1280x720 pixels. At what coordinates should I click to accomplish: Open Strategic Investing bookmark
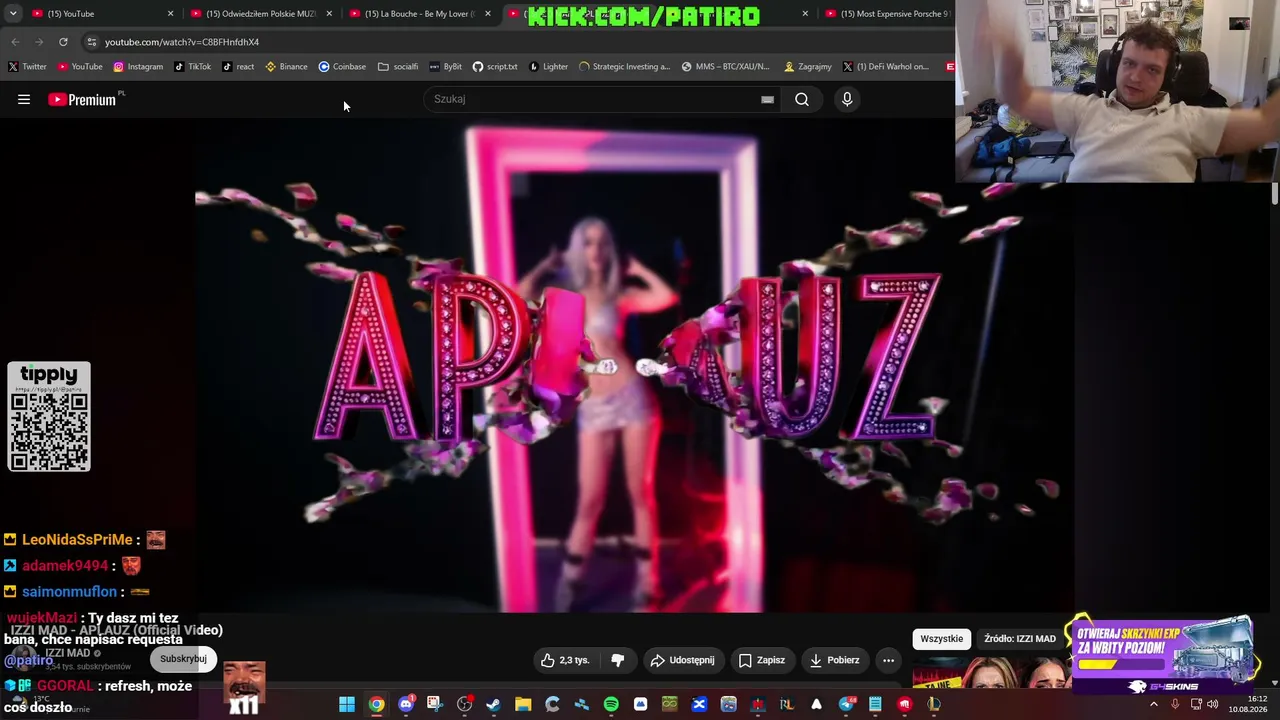tap(624, 66)
